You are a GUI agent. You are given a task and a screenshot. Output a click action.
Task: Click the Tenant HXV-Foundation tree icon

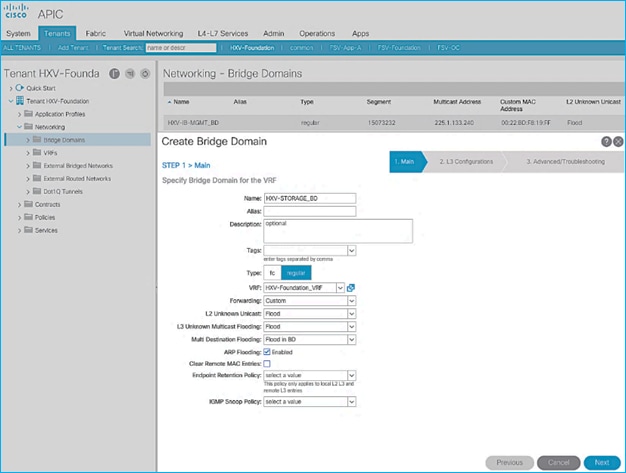coord(20,101)
